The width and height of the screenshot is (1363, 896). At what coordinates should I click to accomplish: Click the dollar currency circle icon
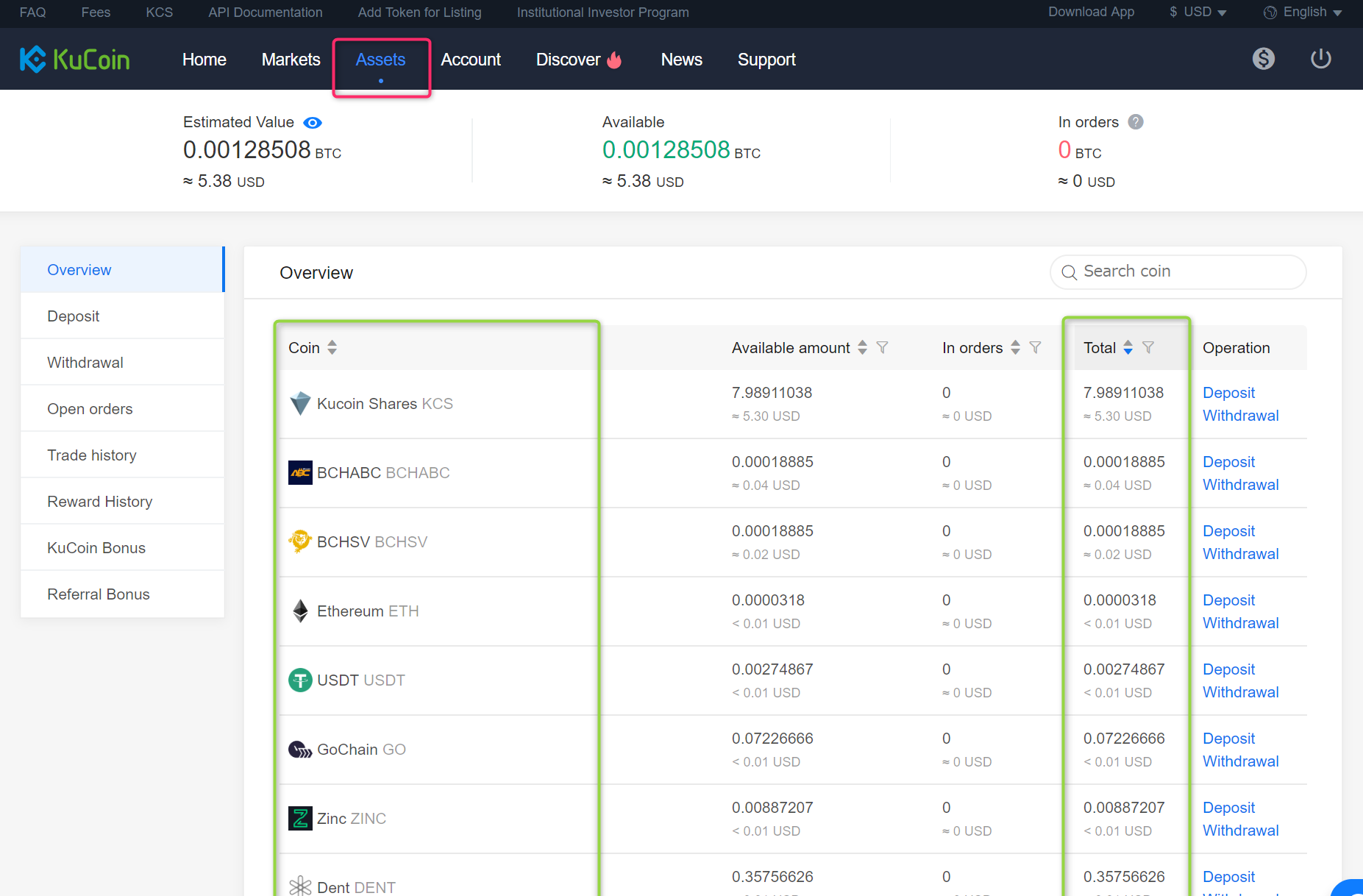click(x=1264, y=59)
